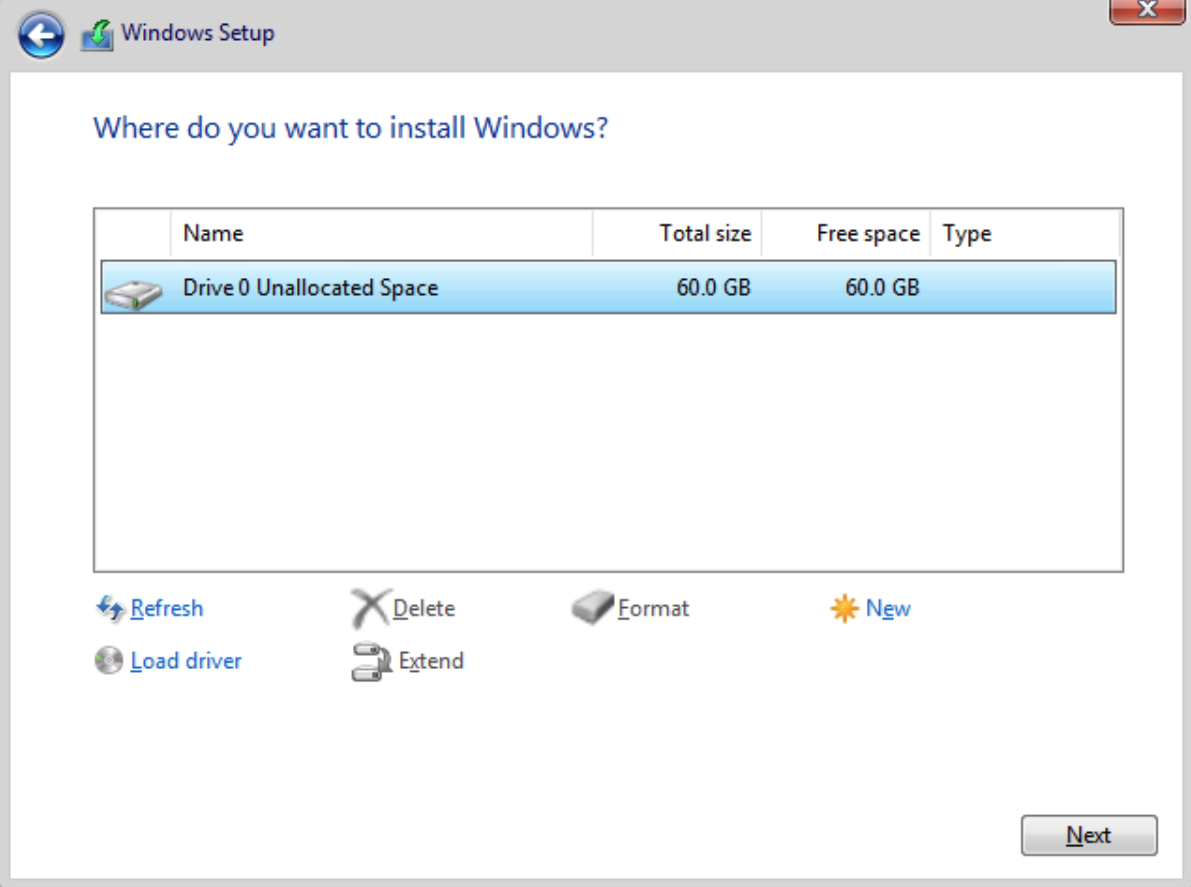Click the Refresh arrows icon

[109, 608]
